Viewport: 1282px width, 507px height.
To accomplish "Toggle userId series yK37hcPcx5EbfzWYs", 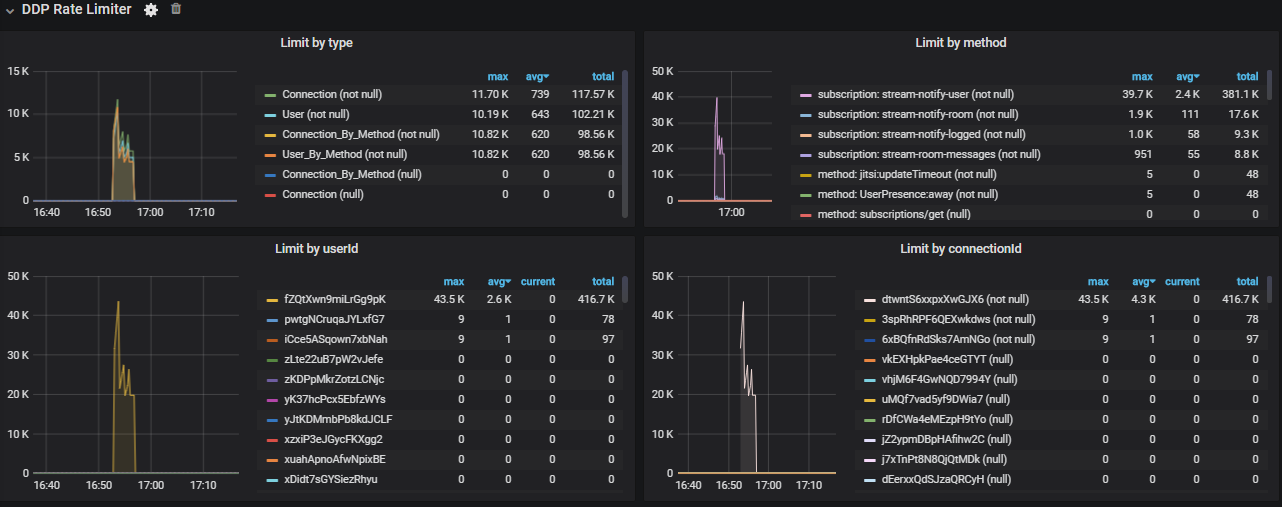I will (x=335, y=399).
